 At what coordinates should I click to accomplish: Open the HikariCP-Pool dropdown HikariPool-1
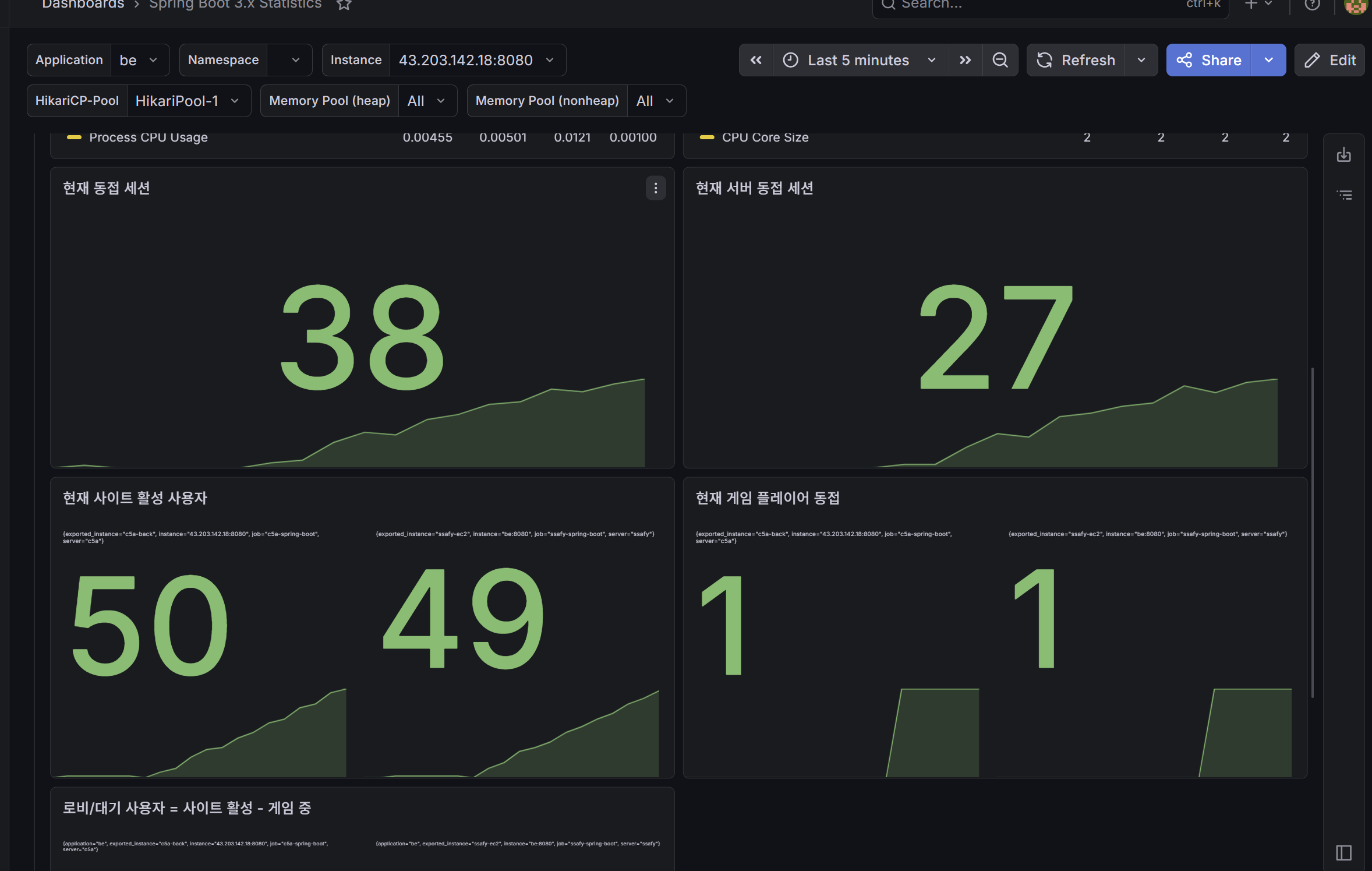tap(188, 101)
